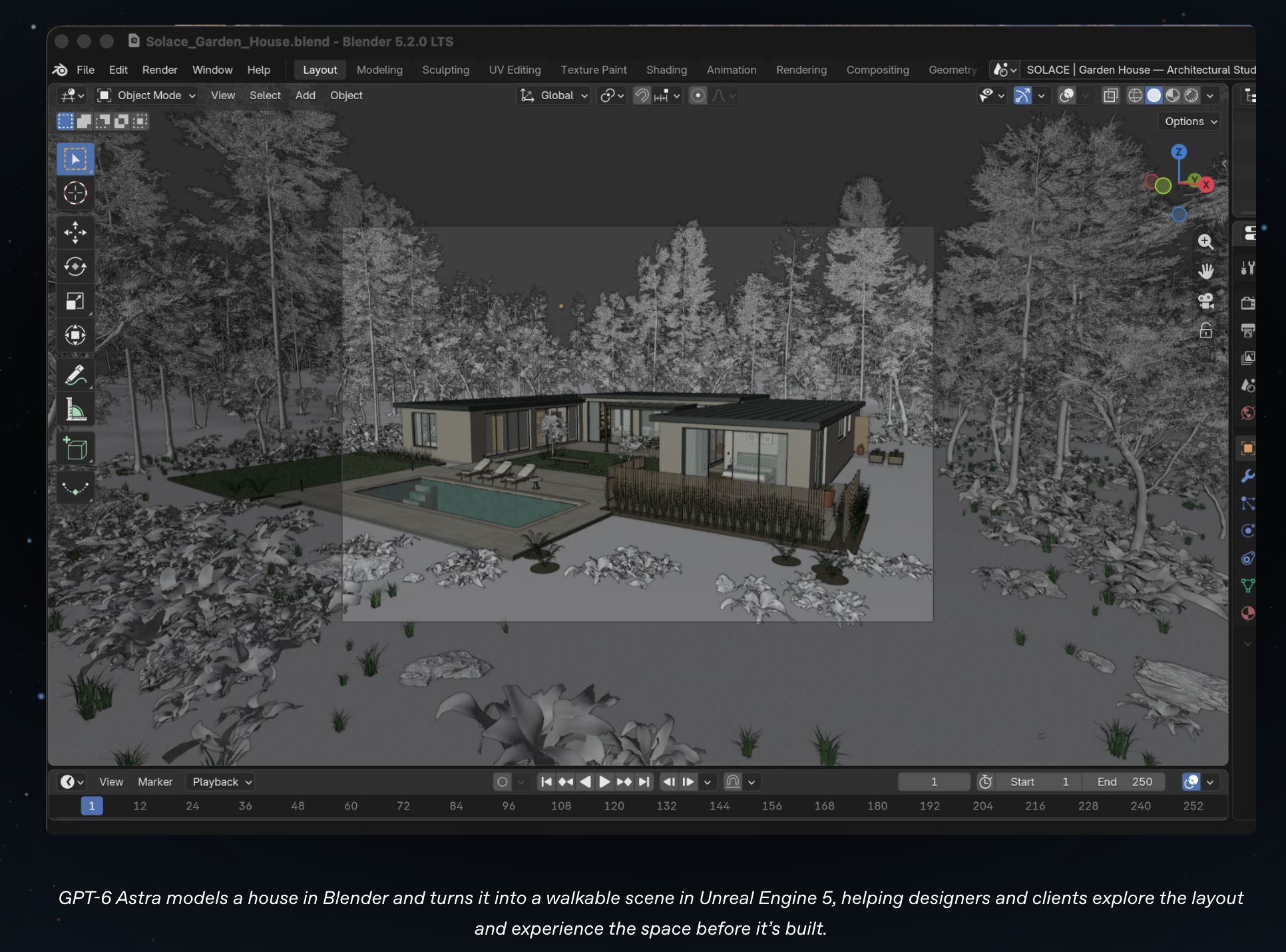
Task: Select the Measure ruler tool
Action: point(75,409)
